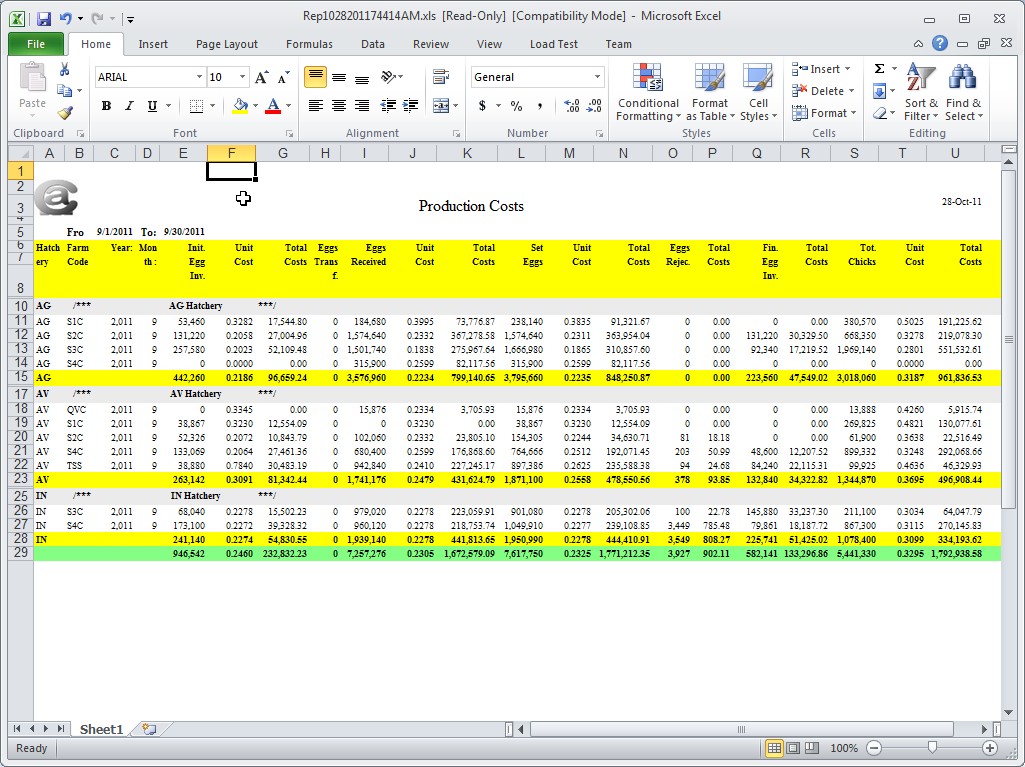This screenshot has height=767, width=1025.
Task: Toggle bold formatting
Action: click(106, 105)
